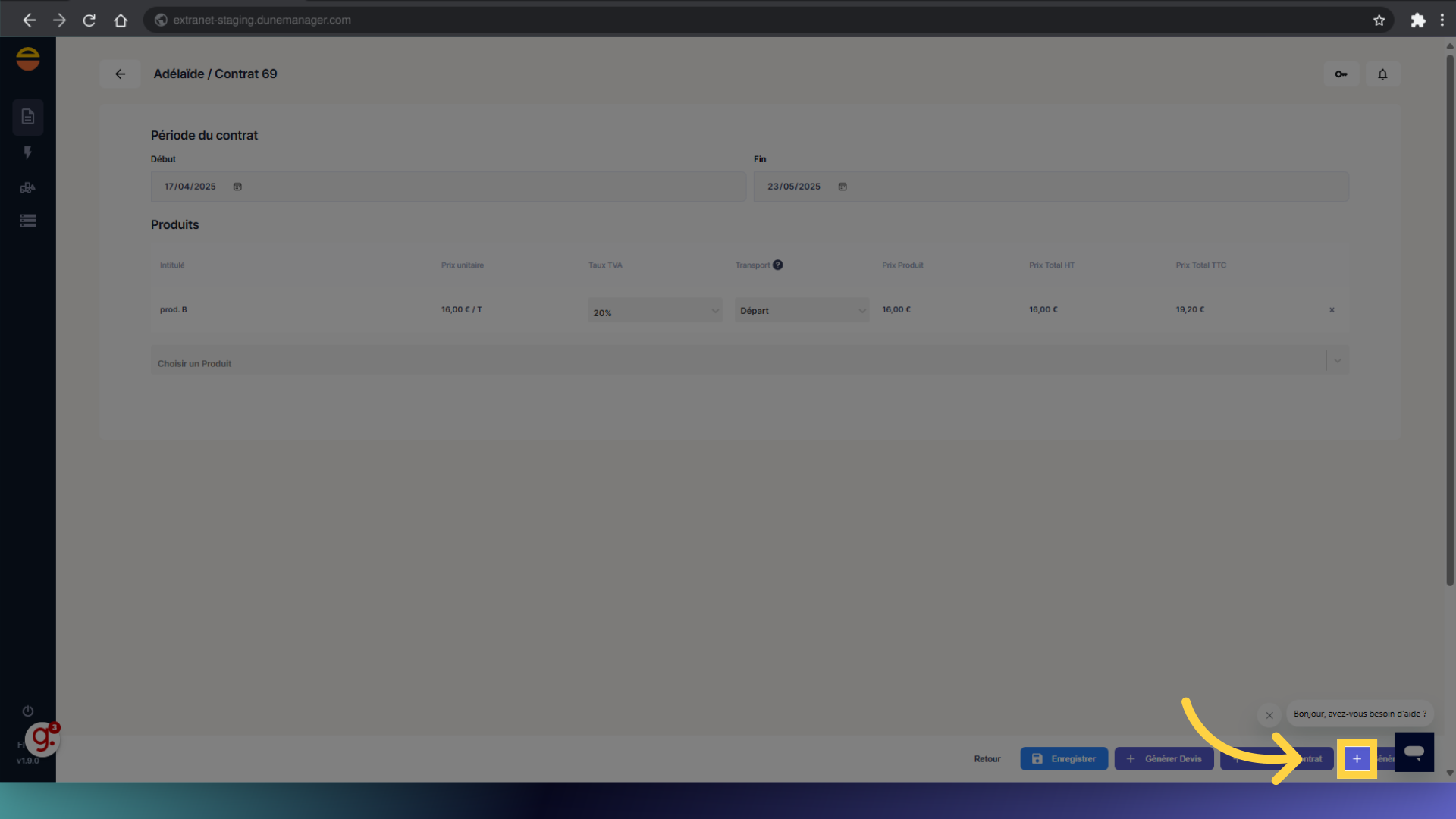Click the highlighted plus button
Image resolution: width=1456 pixels, height=819 pixels.
[x=1357, y=758]
